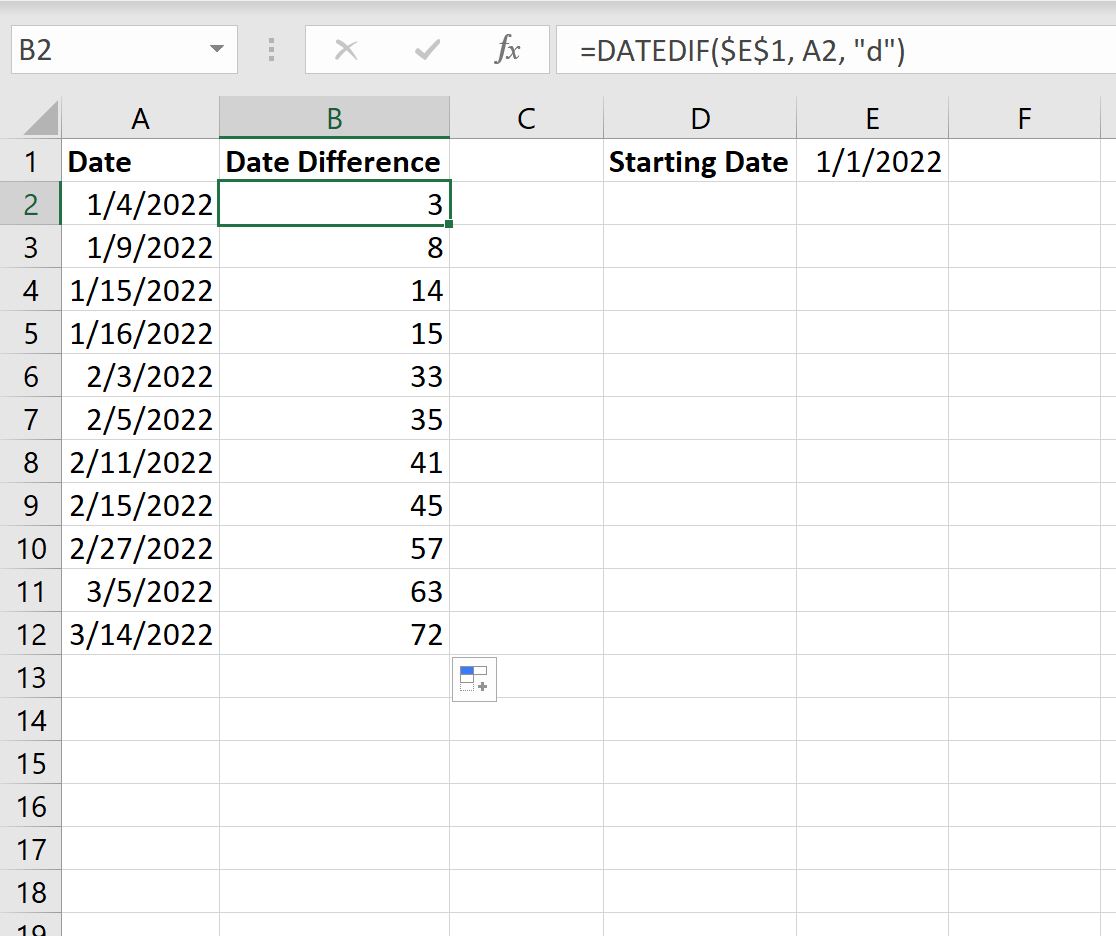Select column C header

point(527,118)
